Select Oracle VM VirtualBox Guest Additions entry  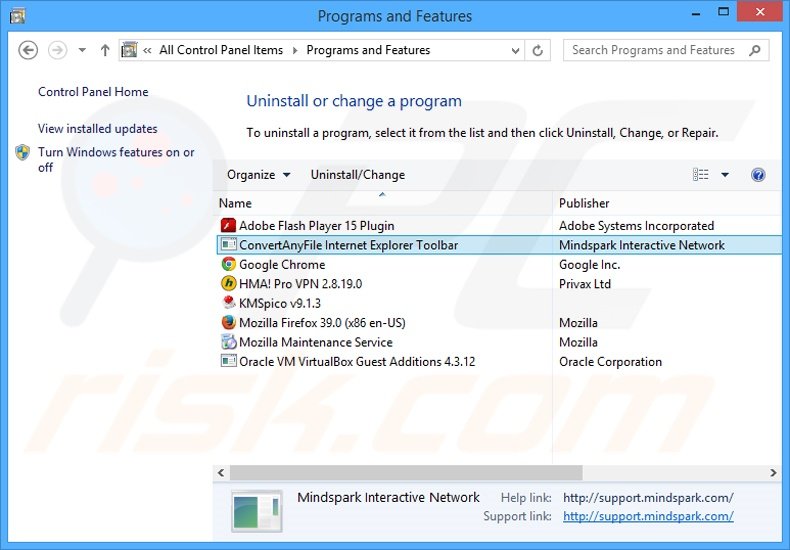click(357, 362)
